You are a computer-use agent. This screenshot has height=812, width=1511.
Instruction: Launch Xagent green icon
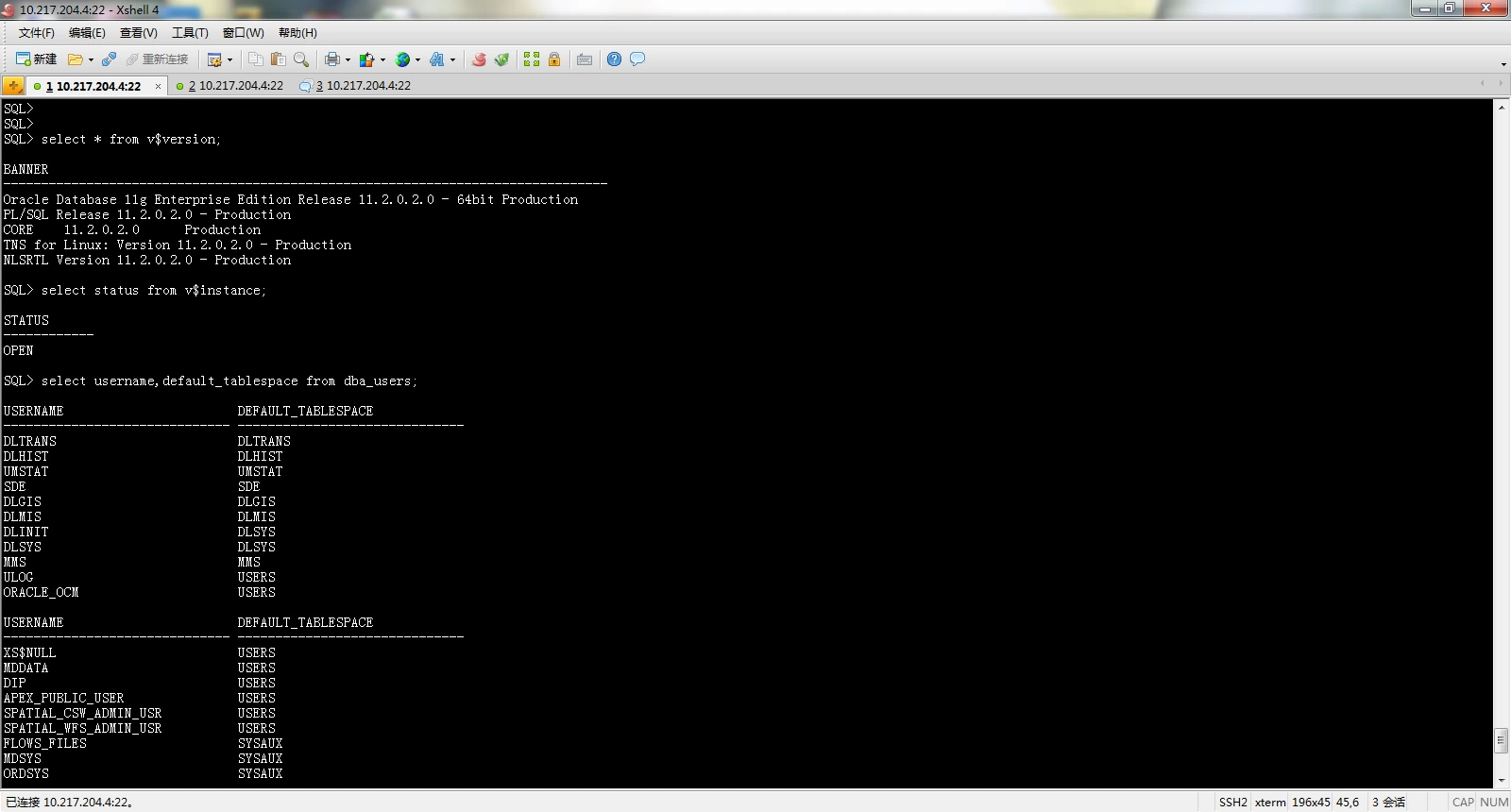pyautogui.click(x=501, y=59)
